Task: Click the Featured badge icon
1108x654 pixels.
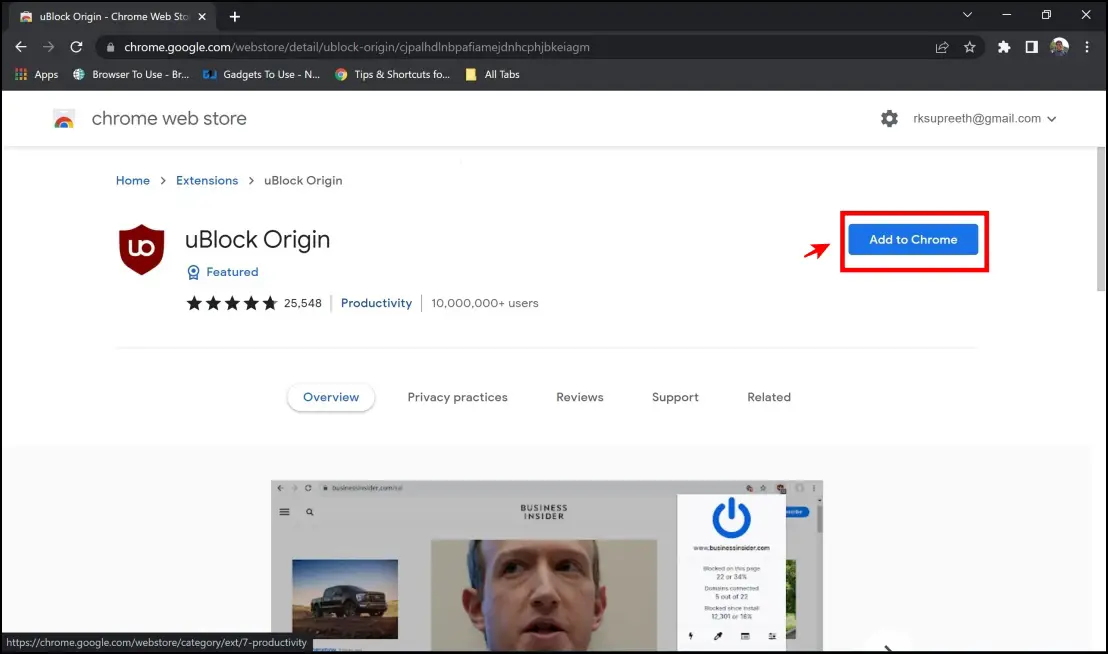Action: tap(193, 273)
